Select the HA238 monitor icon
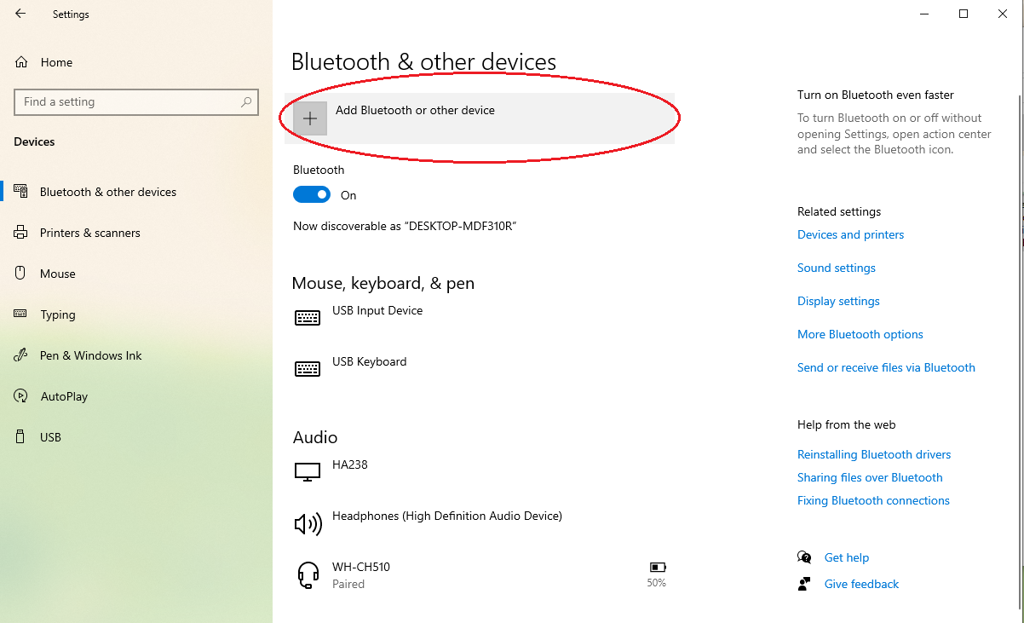Image resolution: width=1024 pixels, height=623 pixels. tap(307, 471)
